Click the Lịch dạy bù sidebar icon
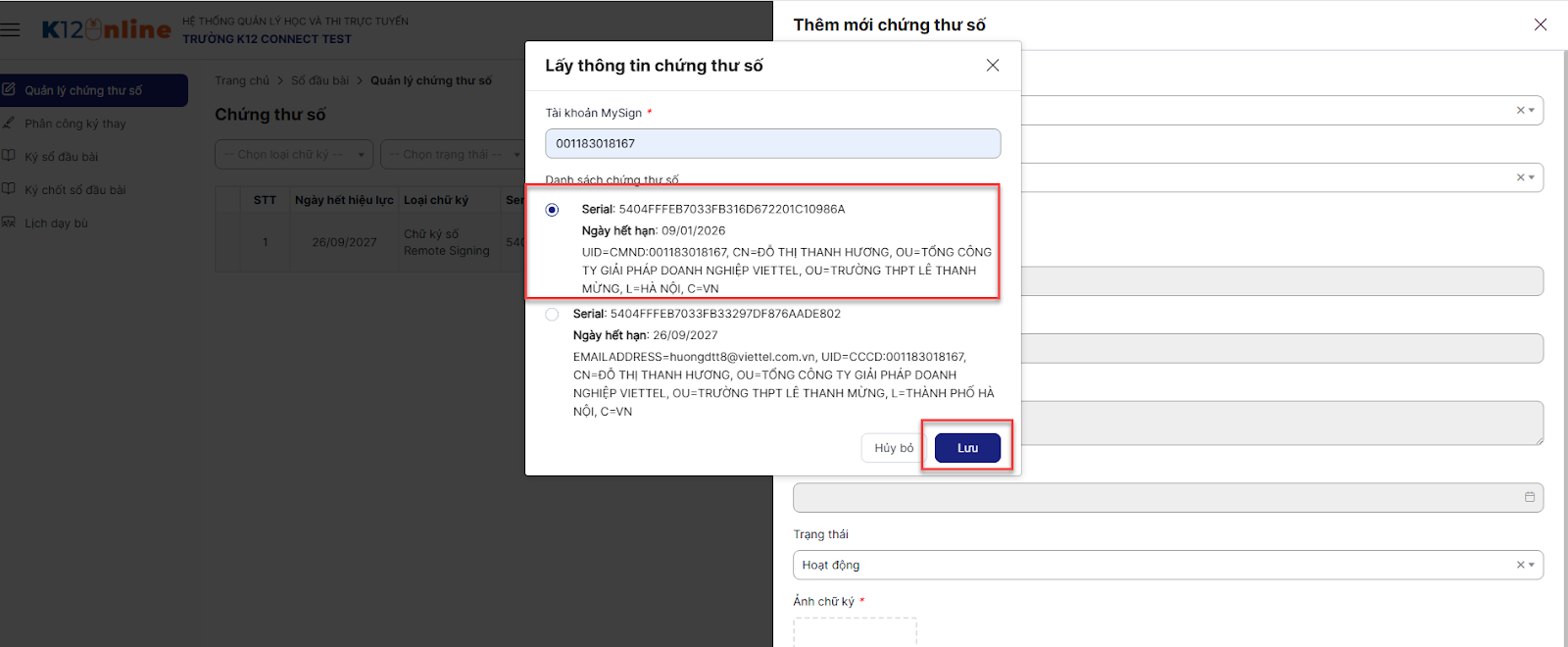The width and height of the screenshot is (1568, 647). click(9, 223)
